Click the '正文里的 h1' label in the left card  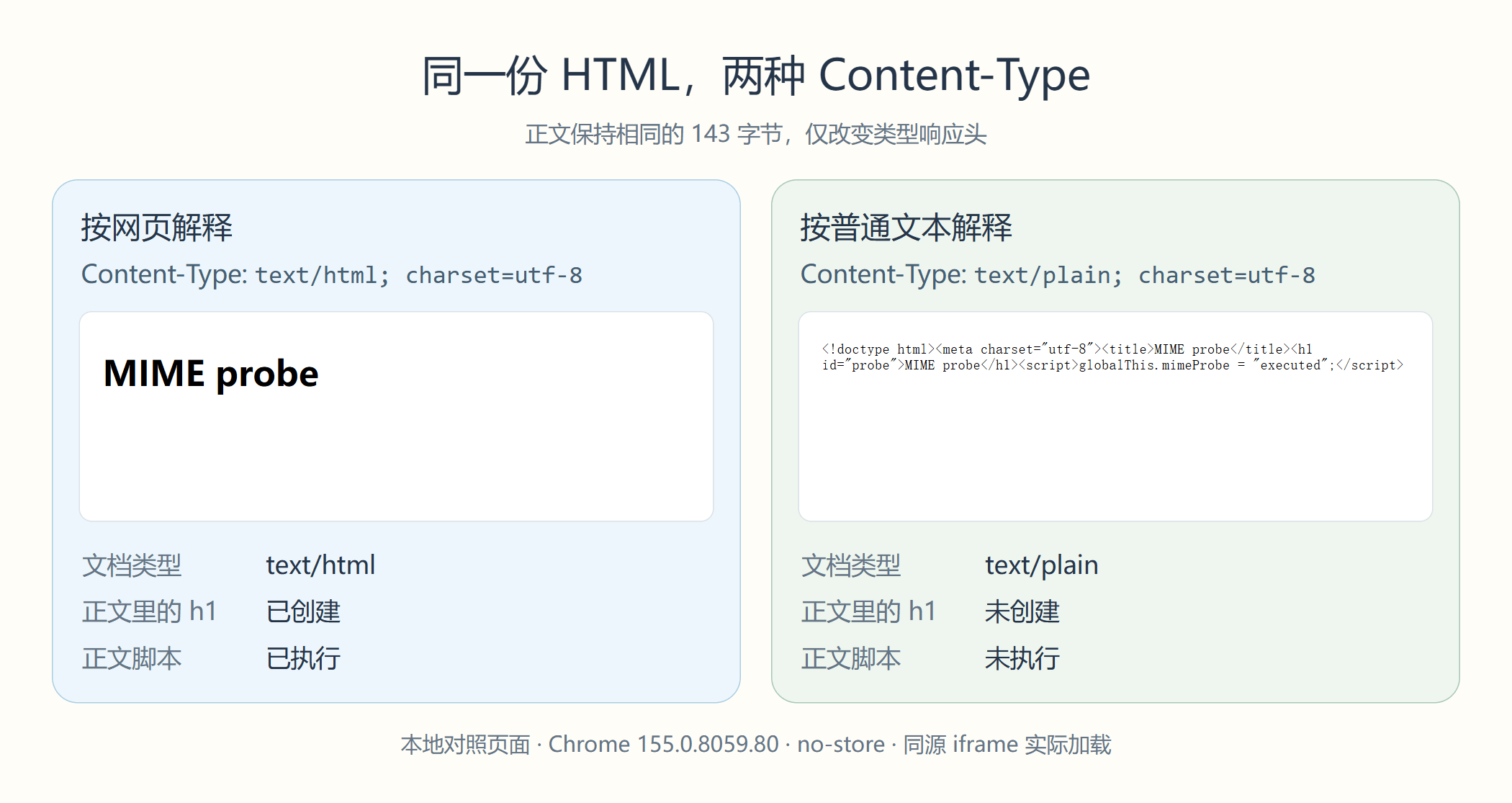coord(149,611)
